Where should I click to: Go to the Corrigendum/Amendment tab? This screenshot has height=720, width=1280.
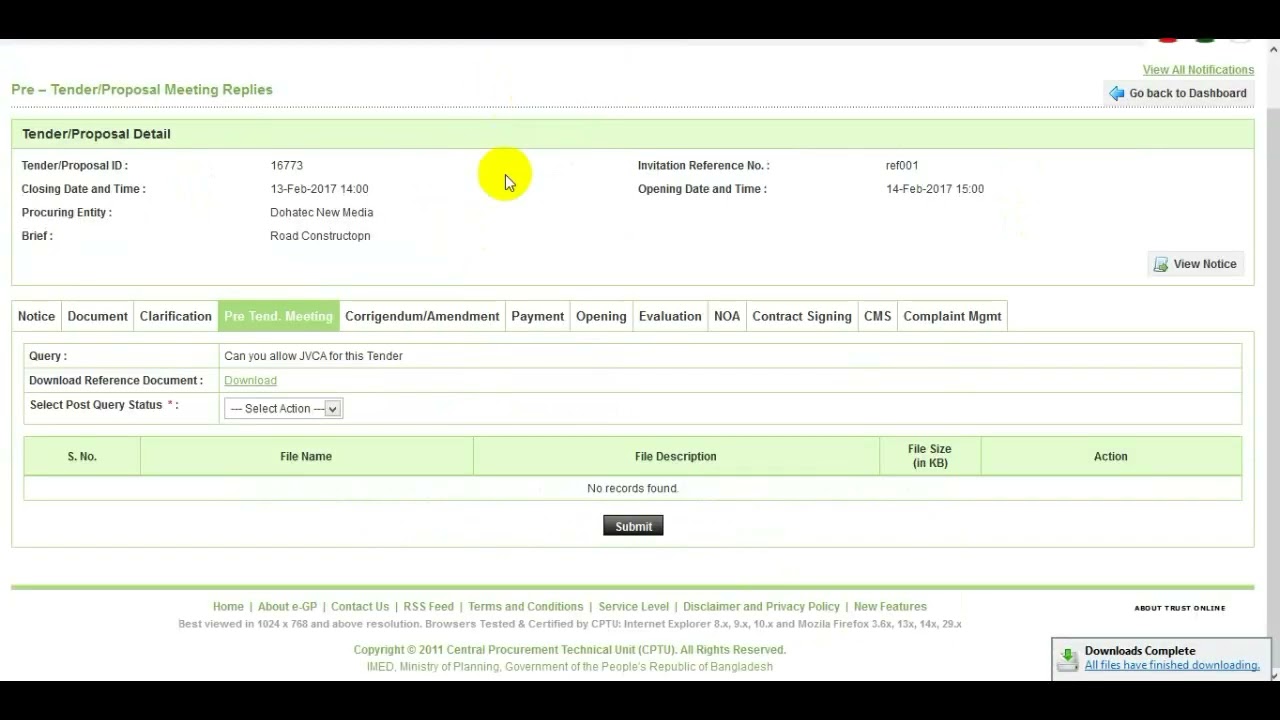[422, 316]
